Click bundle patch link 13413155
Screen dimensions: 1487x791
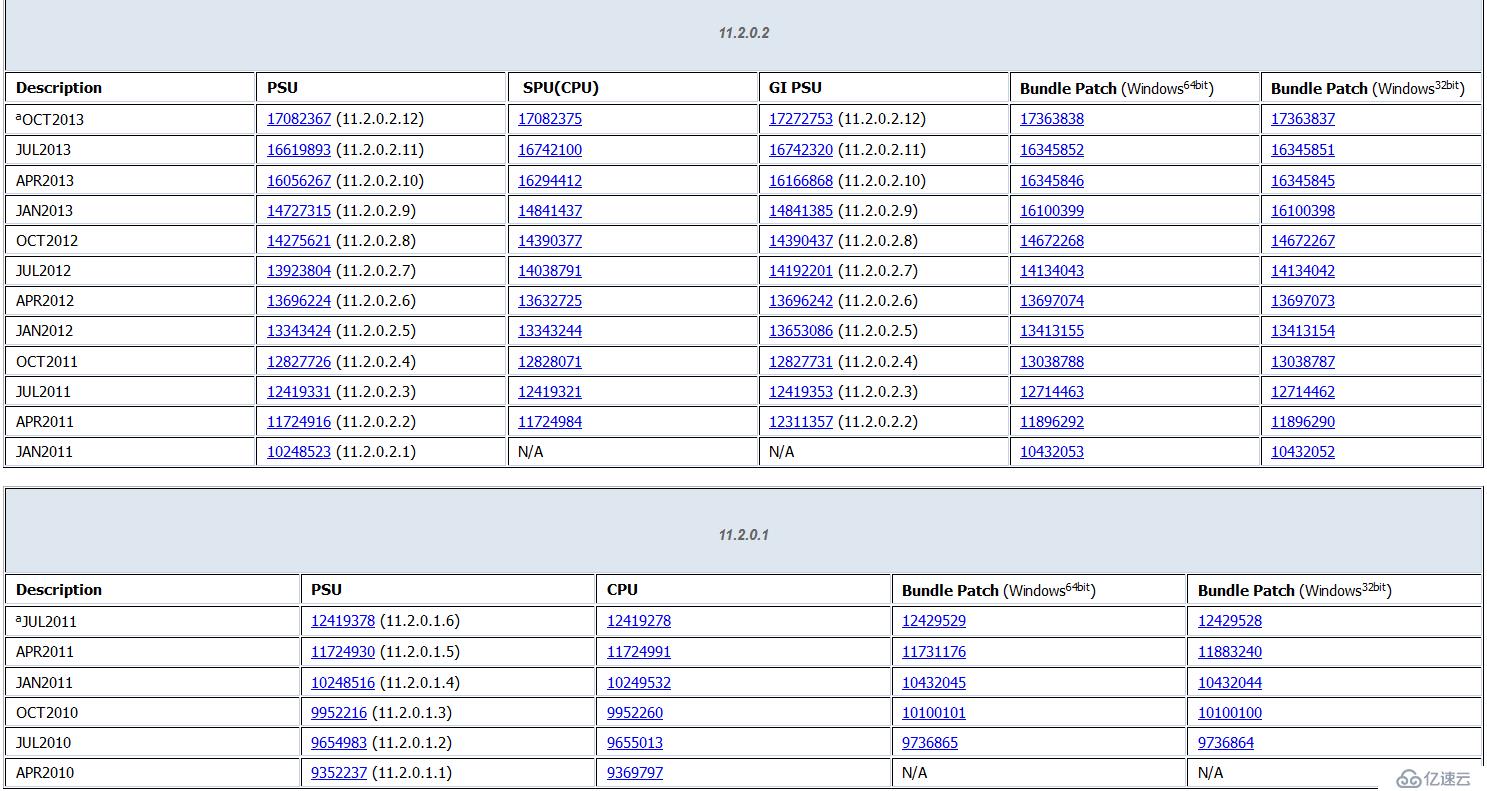1052,331
